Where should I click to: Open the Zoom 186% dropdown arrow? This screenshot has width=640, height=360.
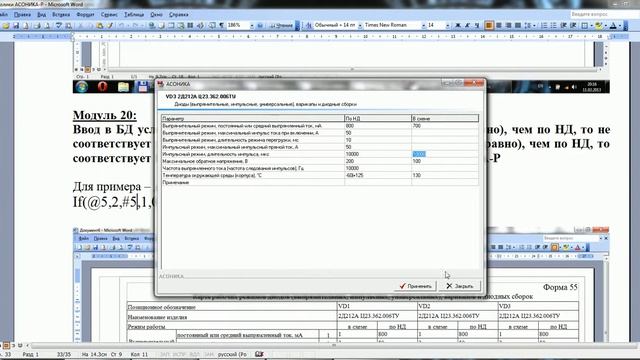click(x=252, y=26)
